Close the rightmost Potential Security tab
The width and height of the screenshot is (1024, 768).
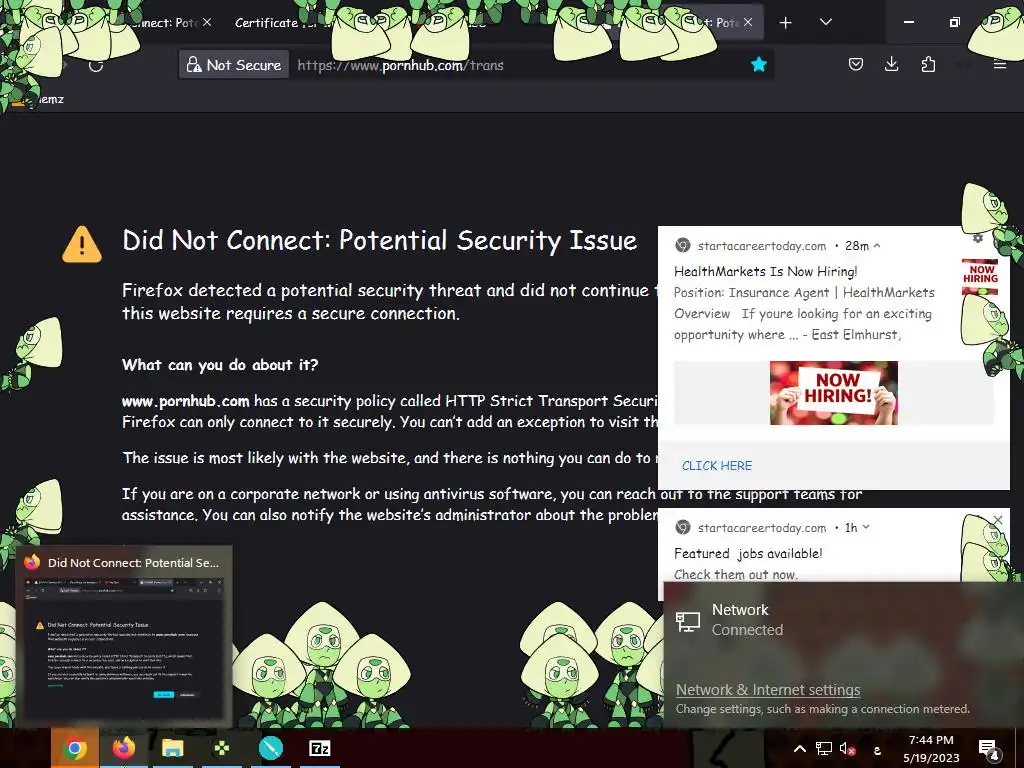(748, 22)
